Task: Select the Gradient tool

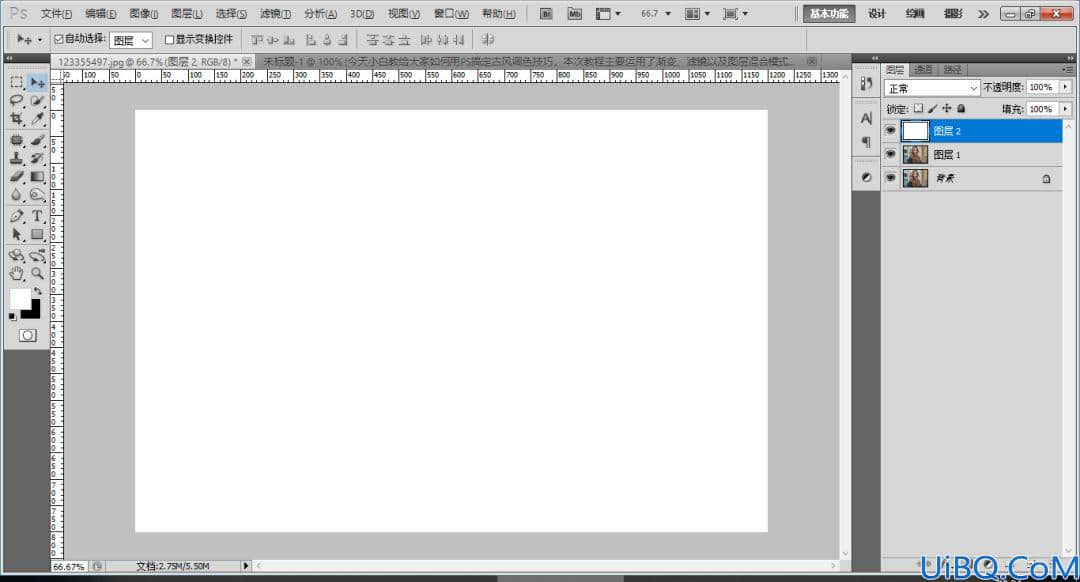Action: 37,176
